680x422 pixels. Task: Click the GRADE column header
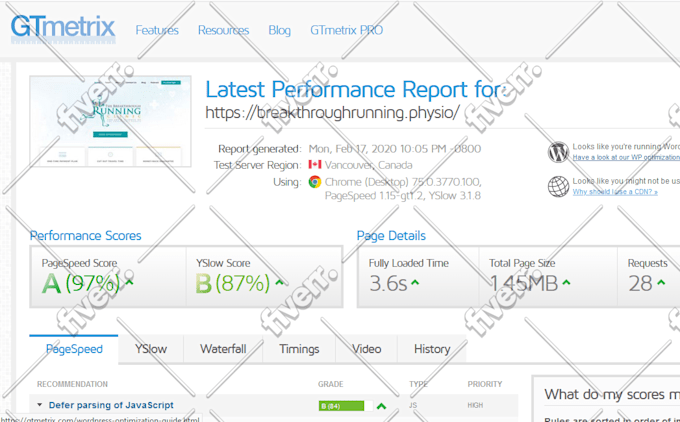(330, 384)
